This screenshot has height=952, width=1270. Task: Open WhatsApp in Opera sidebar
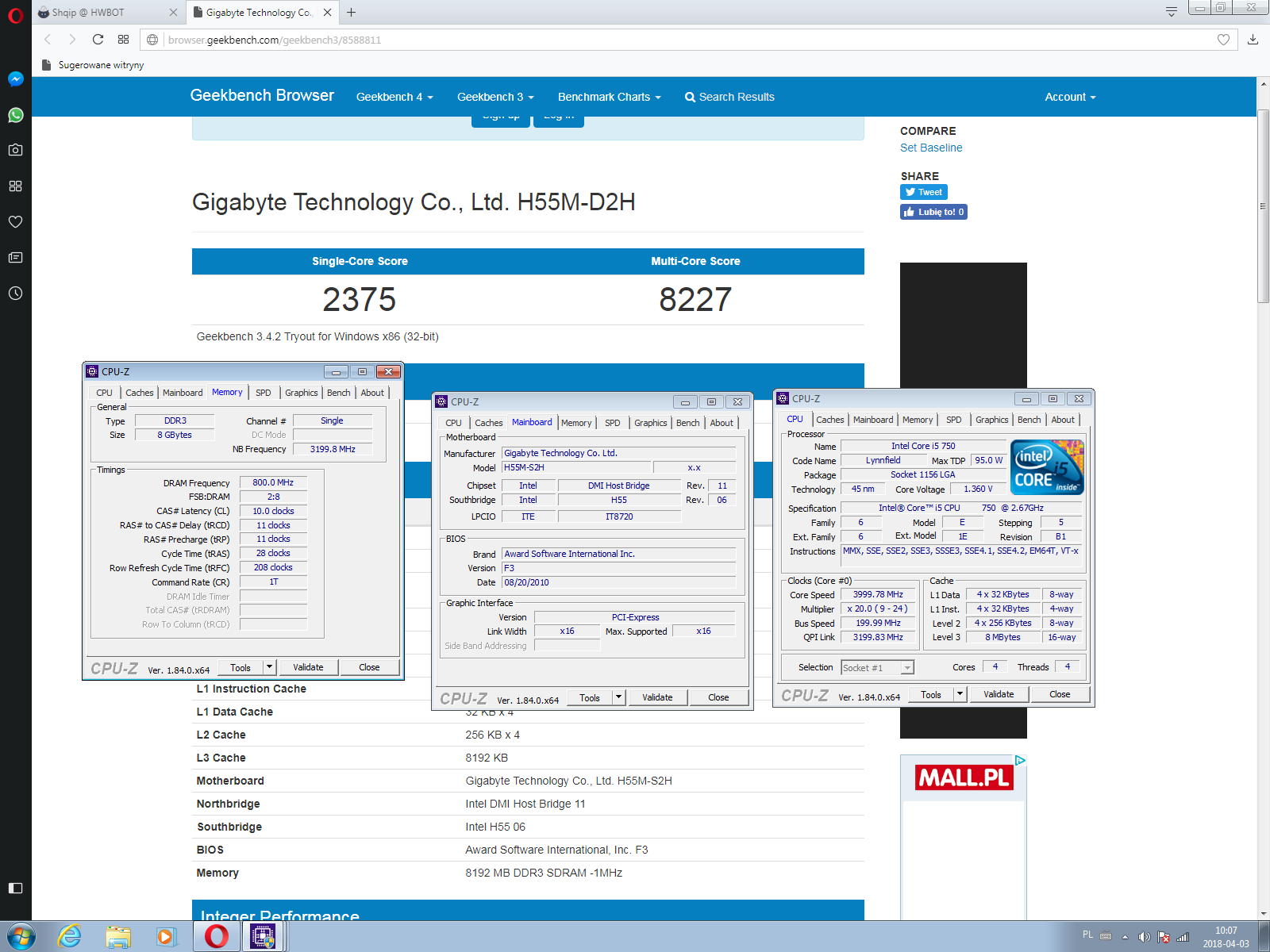click(15, 115)
